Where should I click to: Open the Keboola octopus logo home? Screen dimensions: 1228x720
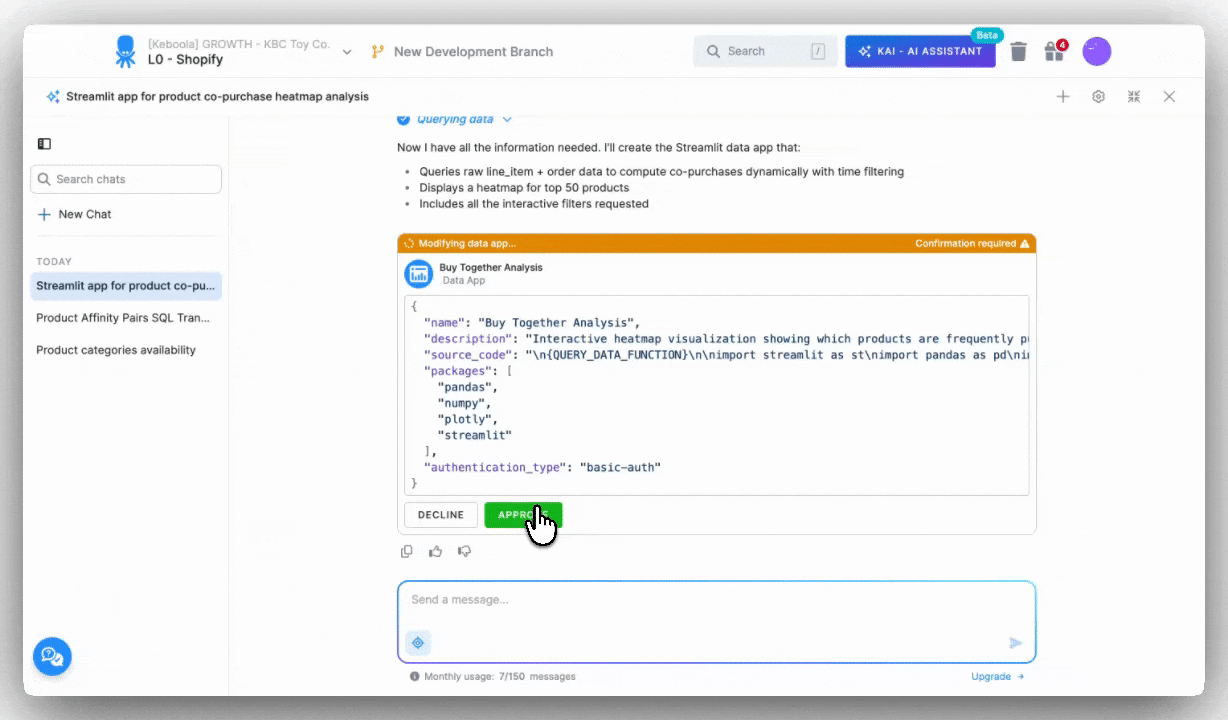coord(125,52)
